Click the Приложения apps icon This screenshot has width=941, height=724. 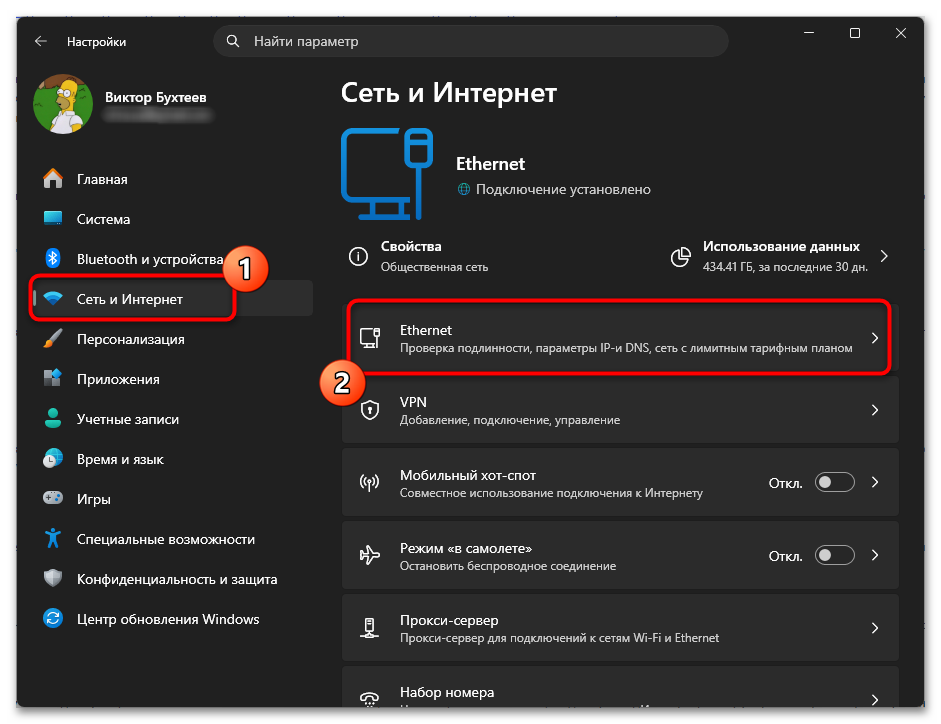tap(53, 379)
